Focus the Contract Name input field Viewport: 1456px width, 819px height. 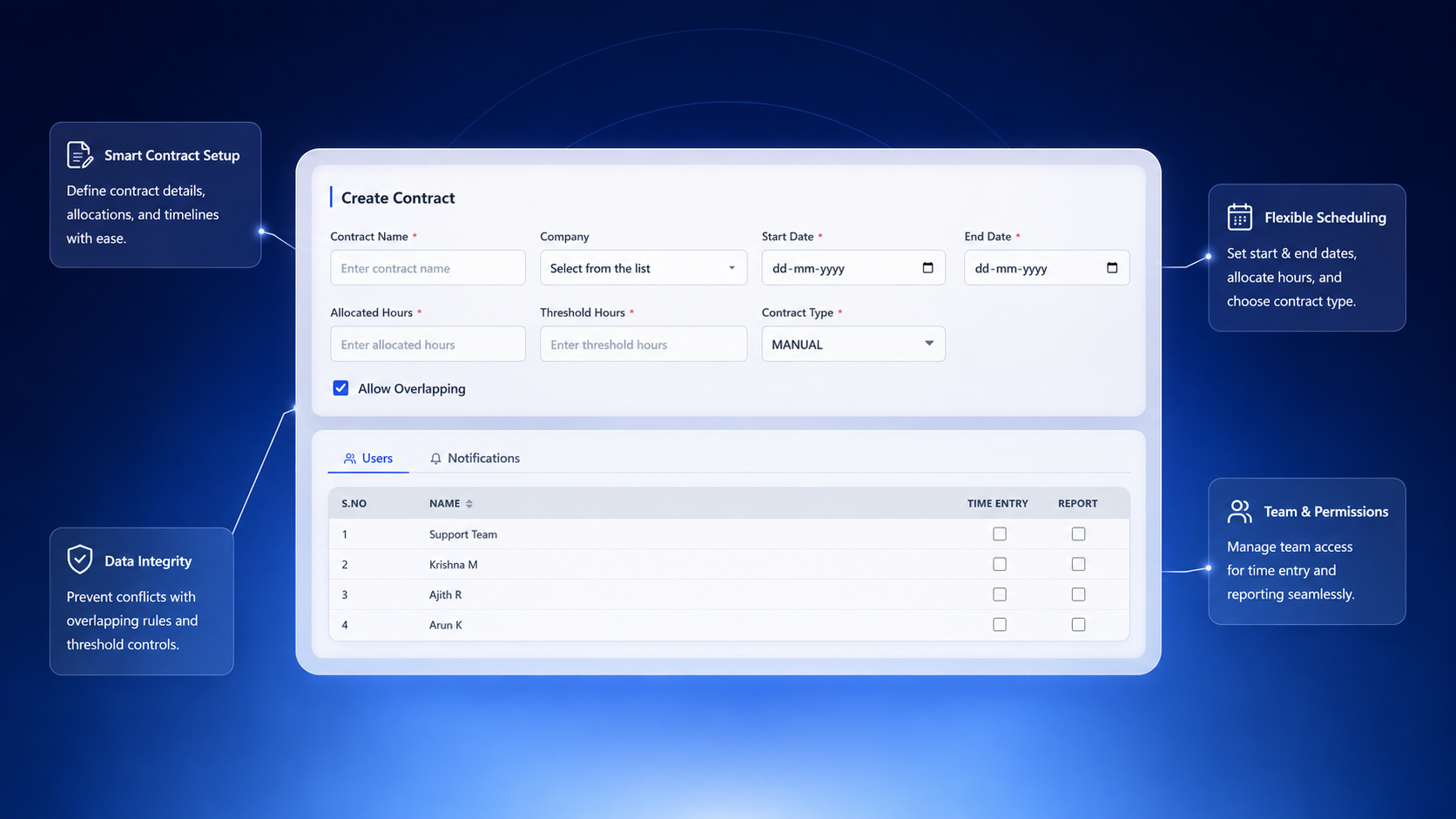point(428,268)
